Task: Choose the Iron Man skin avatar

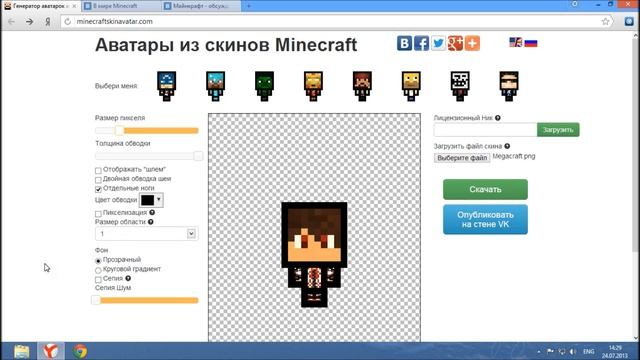Action: [x=313, y=86]
